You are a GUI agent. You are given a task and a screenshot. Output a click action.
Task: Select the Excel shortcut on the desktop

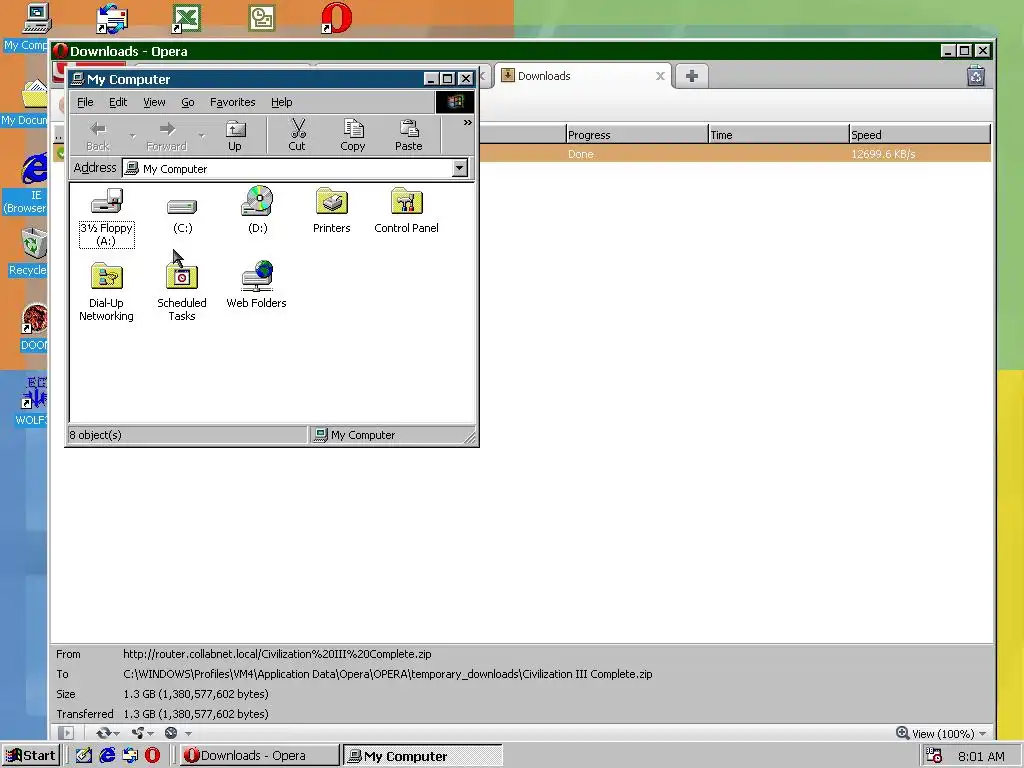[186, 18]
